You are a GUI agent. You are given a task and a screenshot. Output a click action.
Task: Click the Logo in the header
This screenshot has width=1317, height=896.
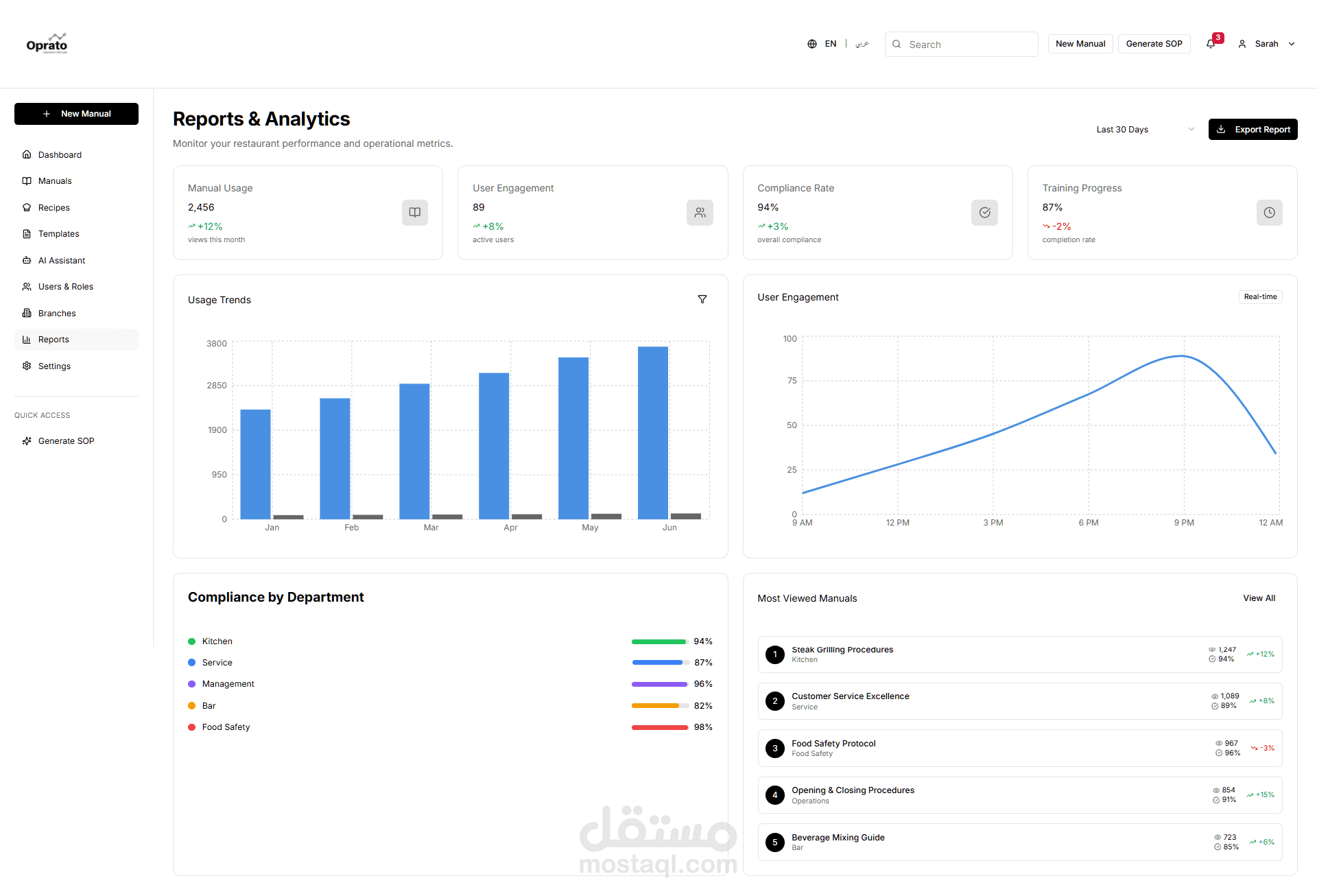pos(47,44)
